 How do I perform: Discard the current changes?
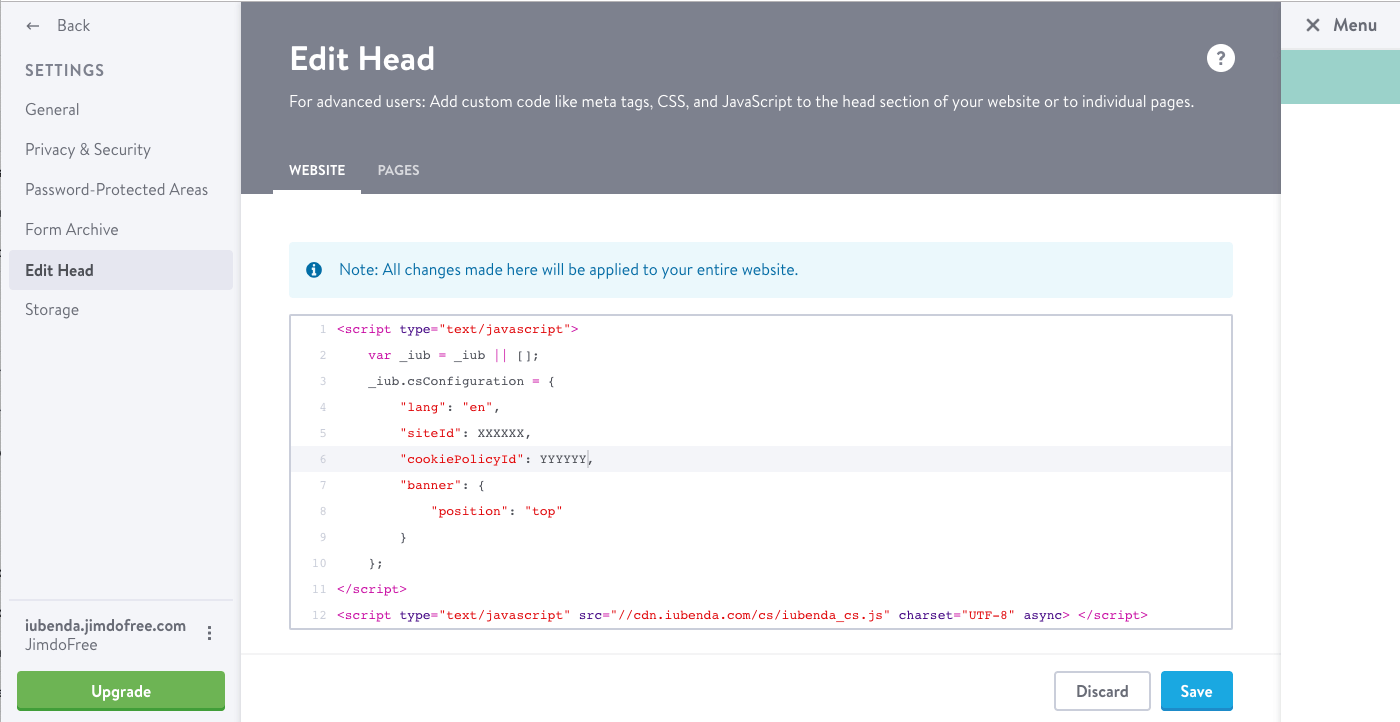[x=1102, y=691]
